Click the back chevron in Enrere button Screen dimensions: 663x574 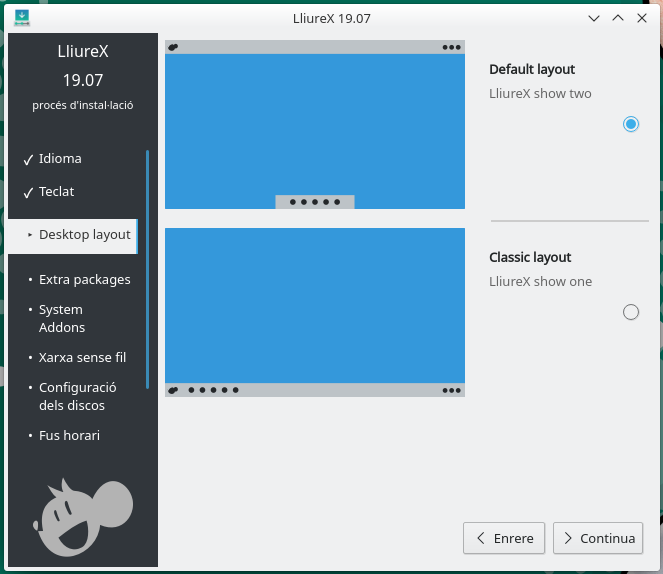480,538
